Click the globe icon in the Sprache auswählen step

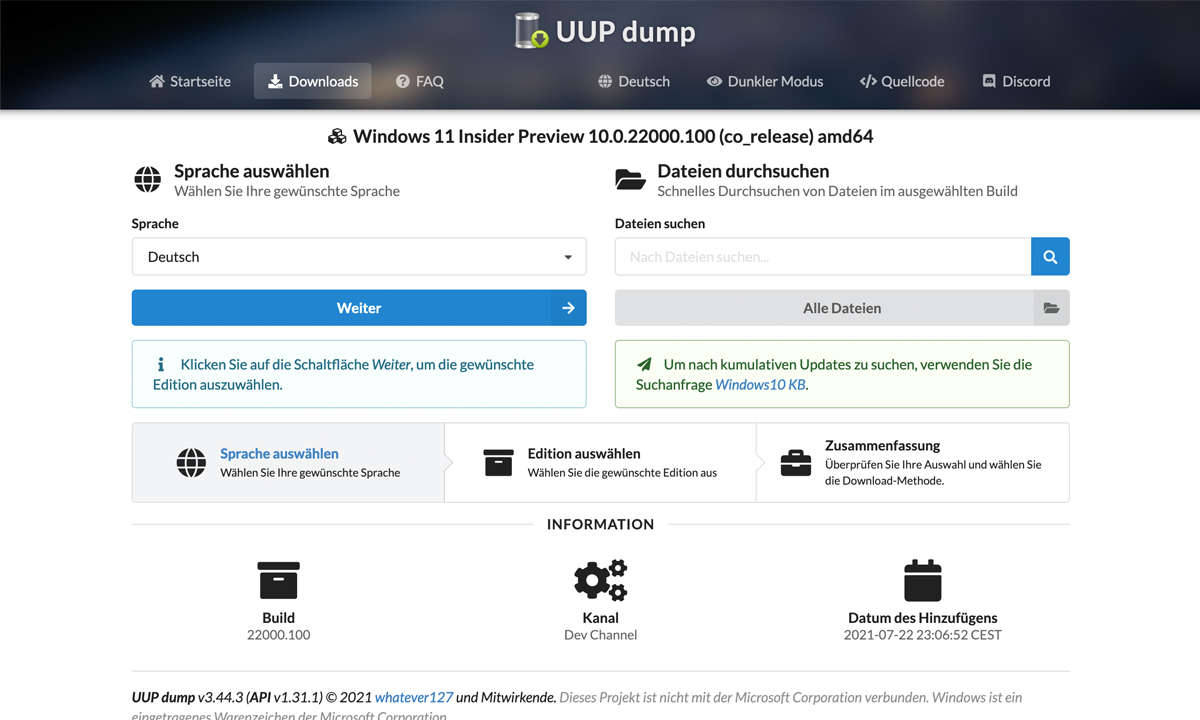pos(191,462)
